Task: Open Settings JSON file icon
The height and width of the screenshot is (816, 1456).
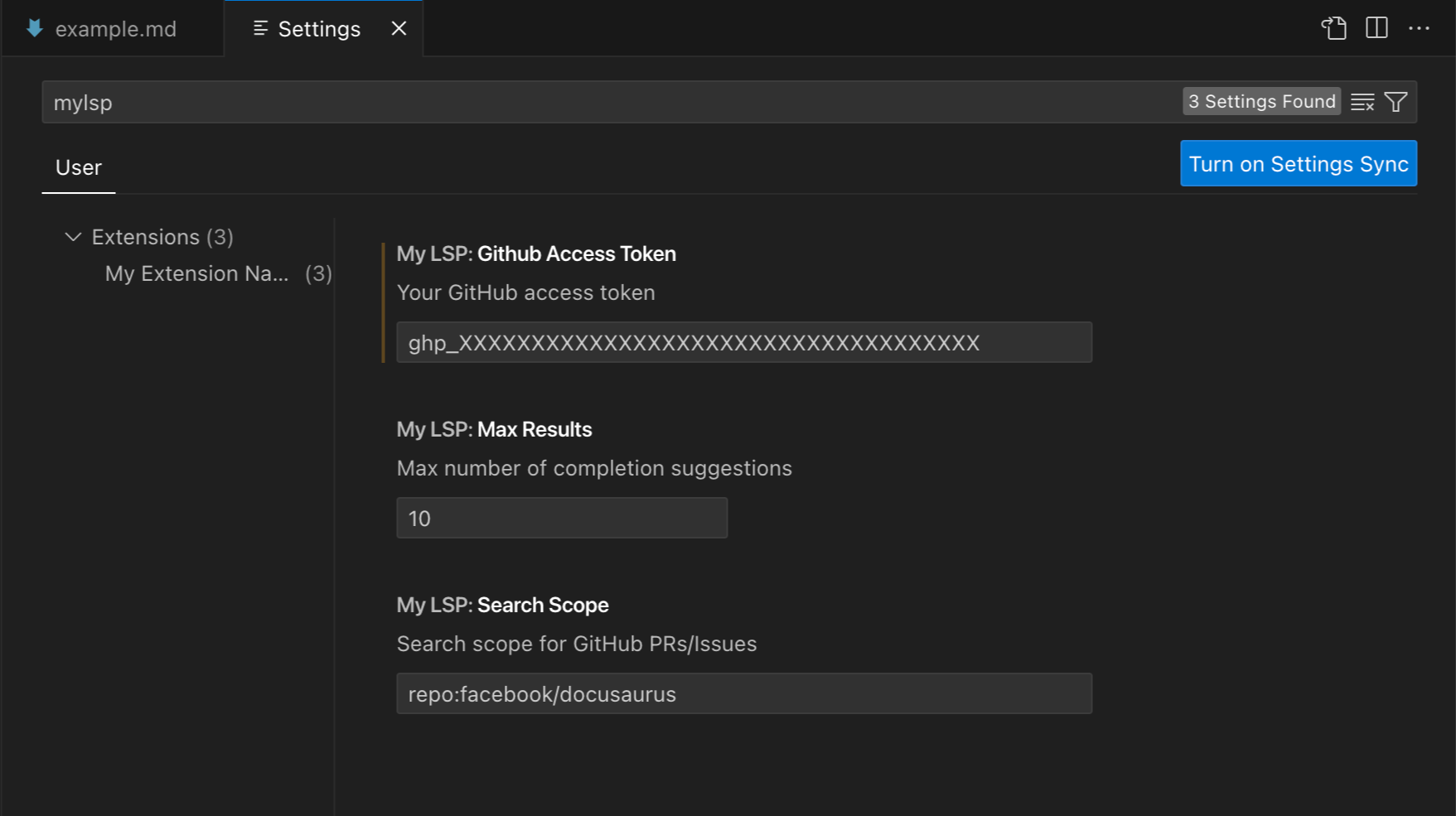Action: tap(1333, 28)
